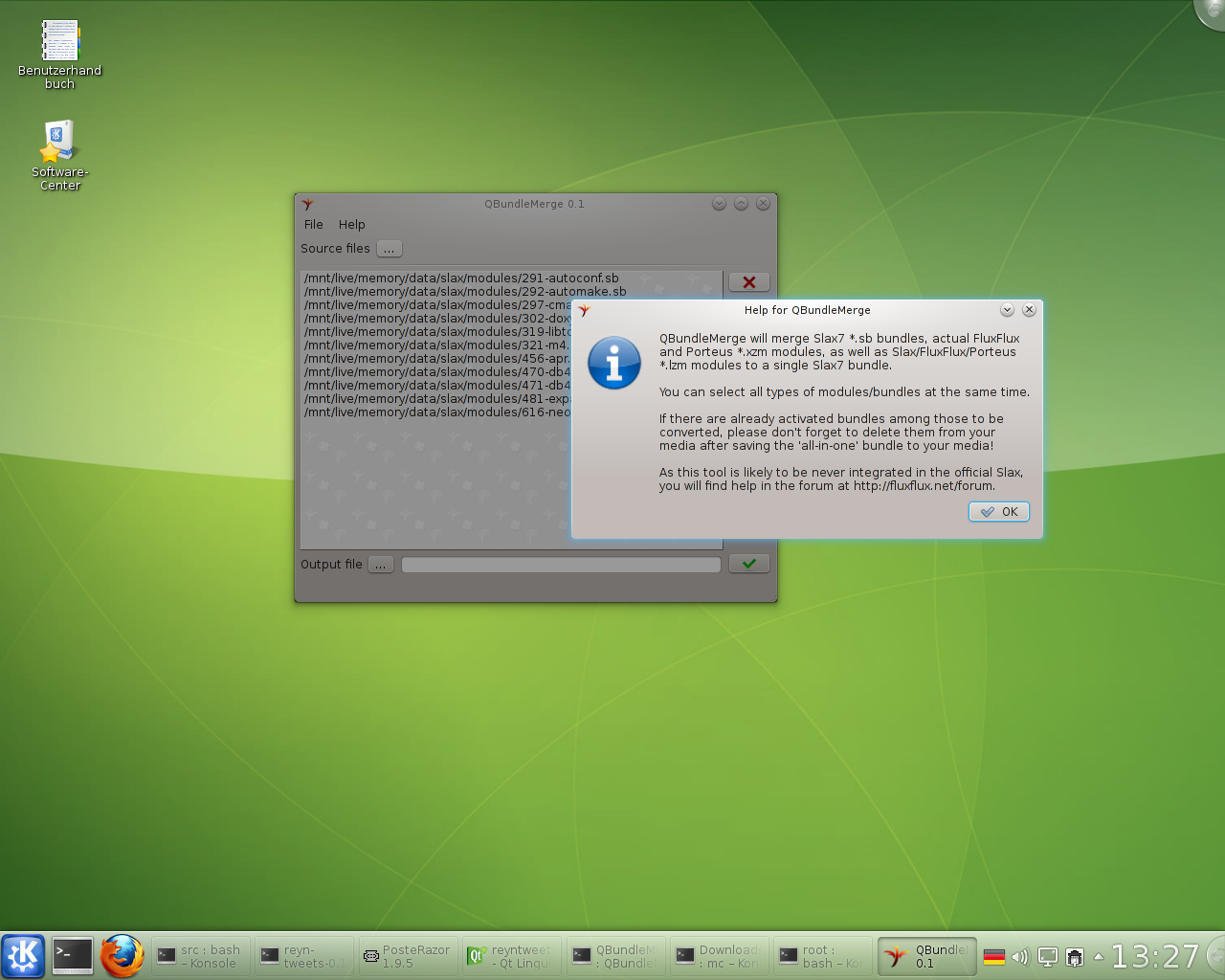
Task: Launch Firefox from the taskbar
Action: coord(122,955)
